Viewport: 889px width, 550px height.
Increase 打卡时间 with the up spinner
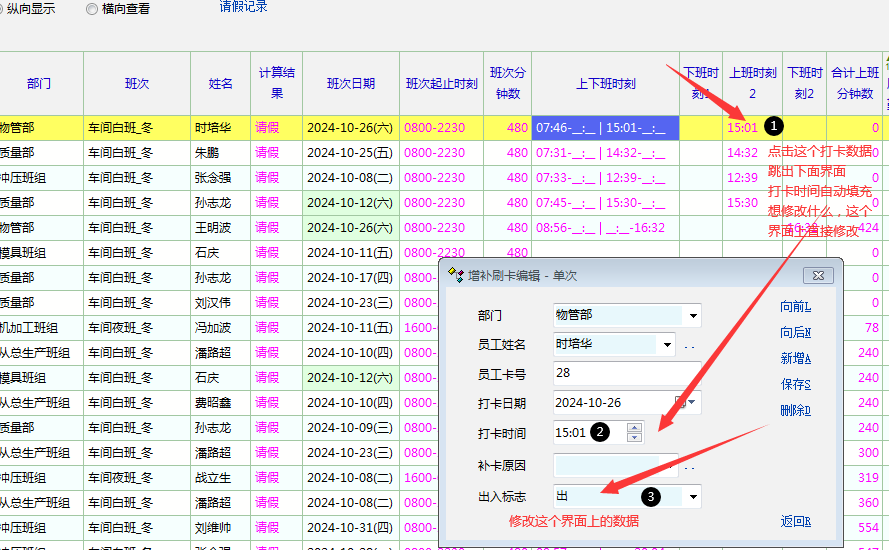634,428
